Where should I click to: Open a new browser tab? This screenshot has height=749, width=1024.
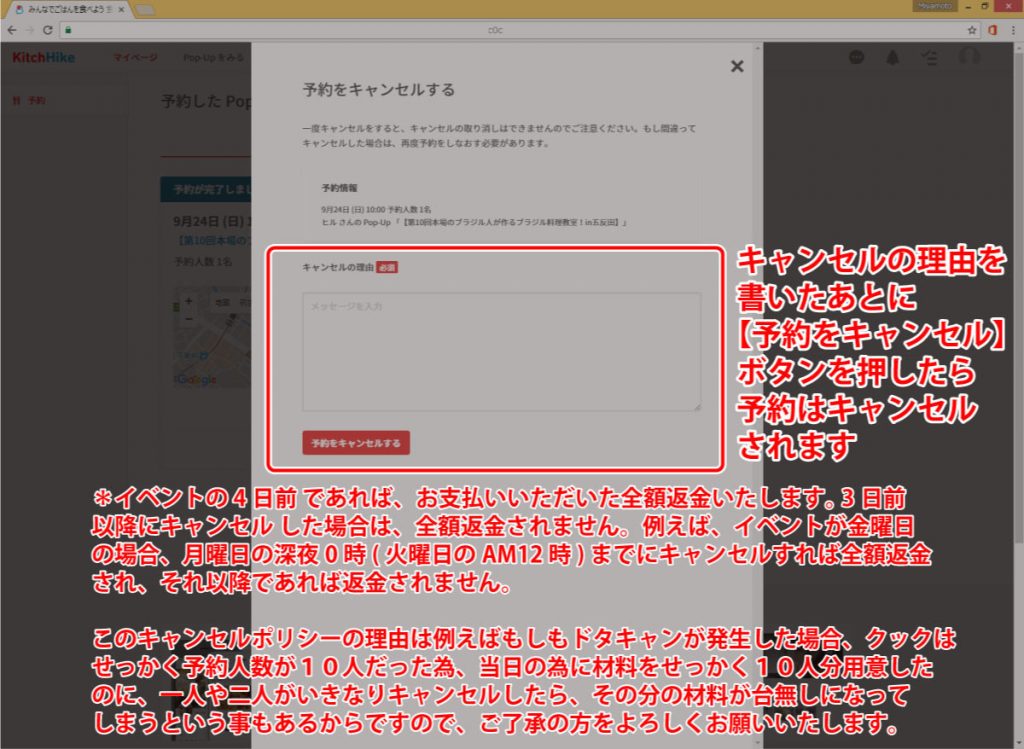pos(144,10)
